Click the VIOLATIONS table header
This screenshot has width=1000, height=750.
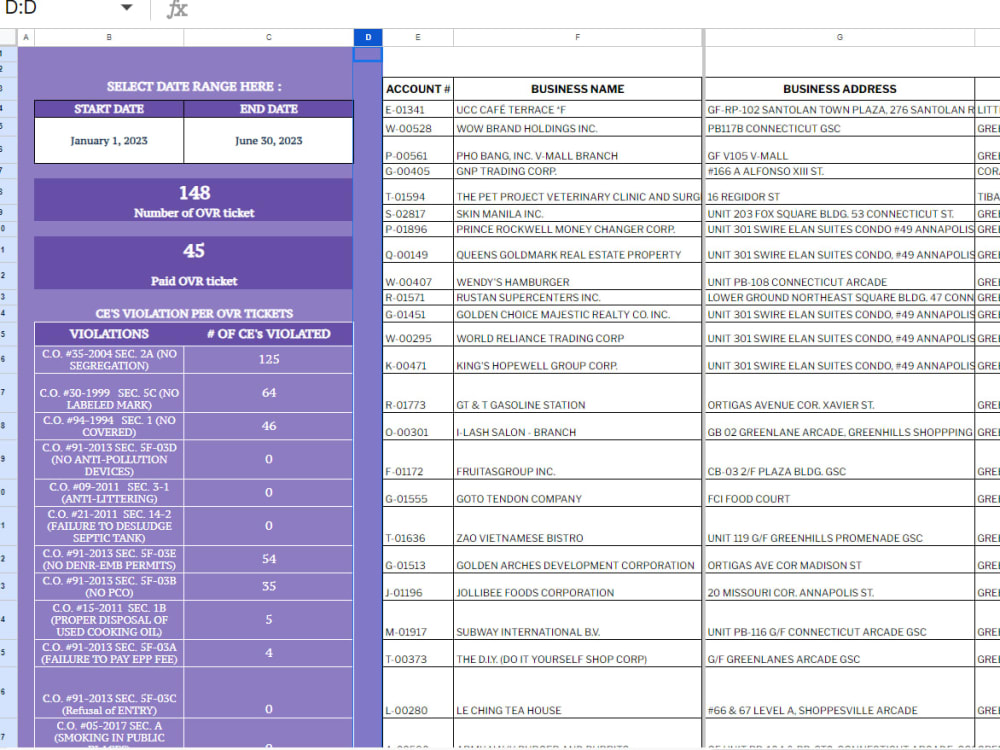(109, 334)
